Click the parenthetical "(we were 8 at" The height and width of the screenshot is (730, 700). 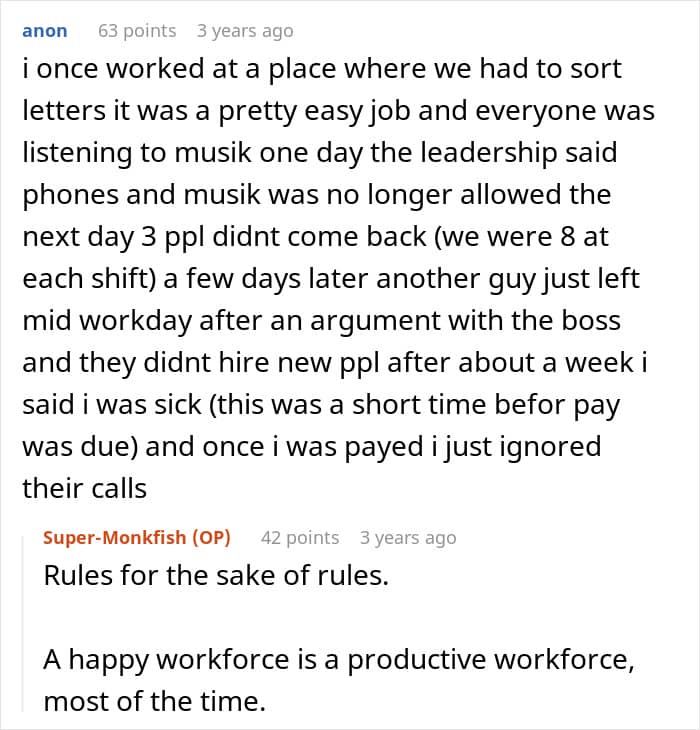pos(521,237)
